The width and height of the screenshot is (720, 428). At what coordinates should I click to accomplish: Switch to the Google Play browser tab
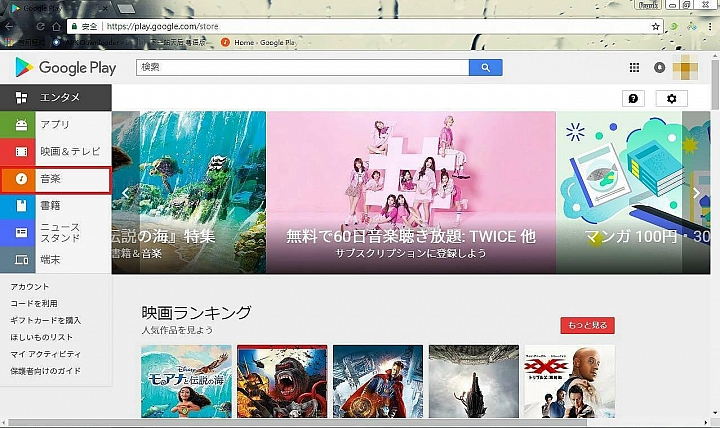(60, 8)
